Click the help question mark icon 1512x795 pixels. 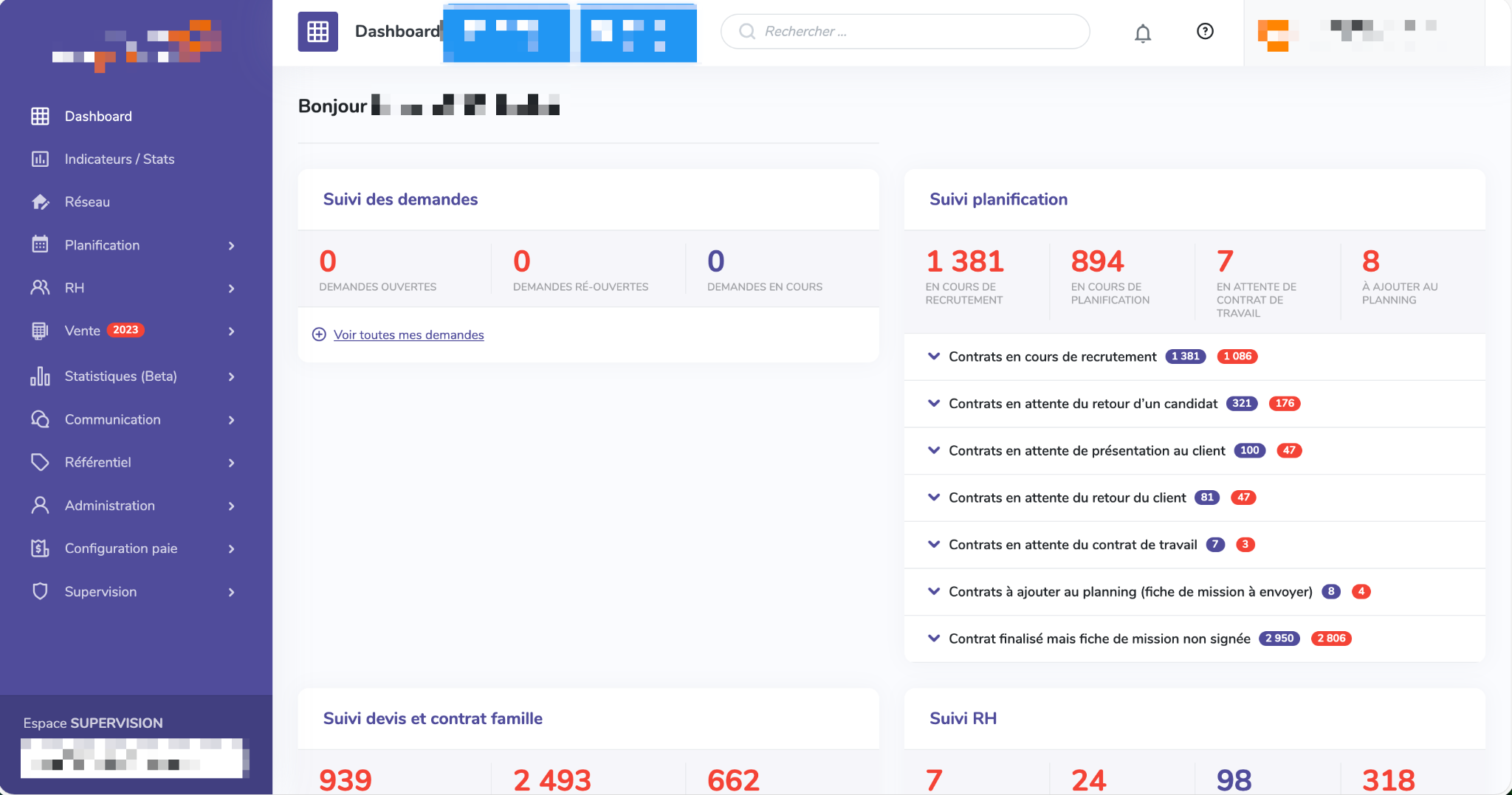[x=1204, y=31]
